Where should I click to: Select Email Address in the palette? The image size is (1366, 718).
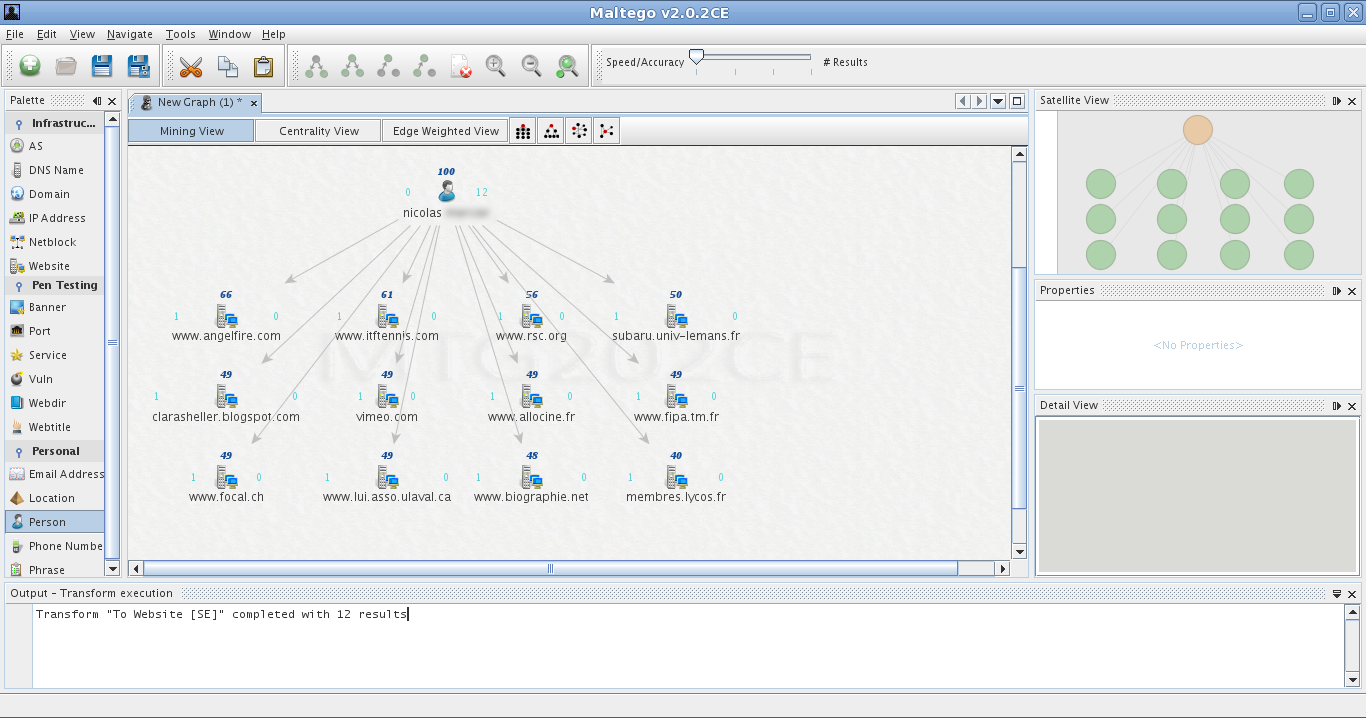click(65, 474)
